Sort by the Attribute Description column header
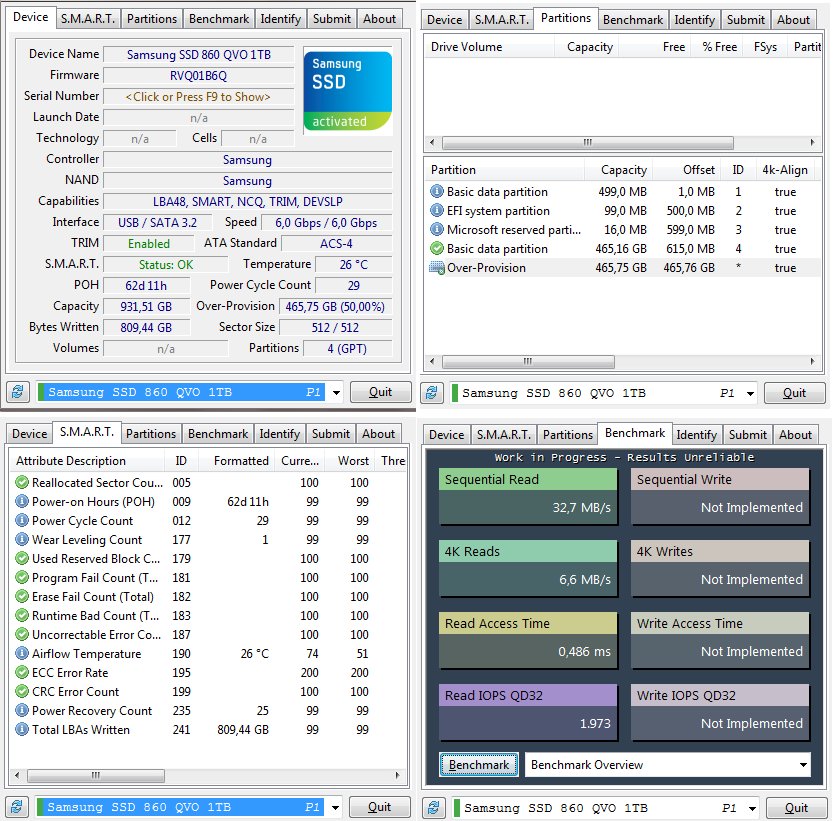The width and height of the screenshot is (833, 821). point(87,461)
